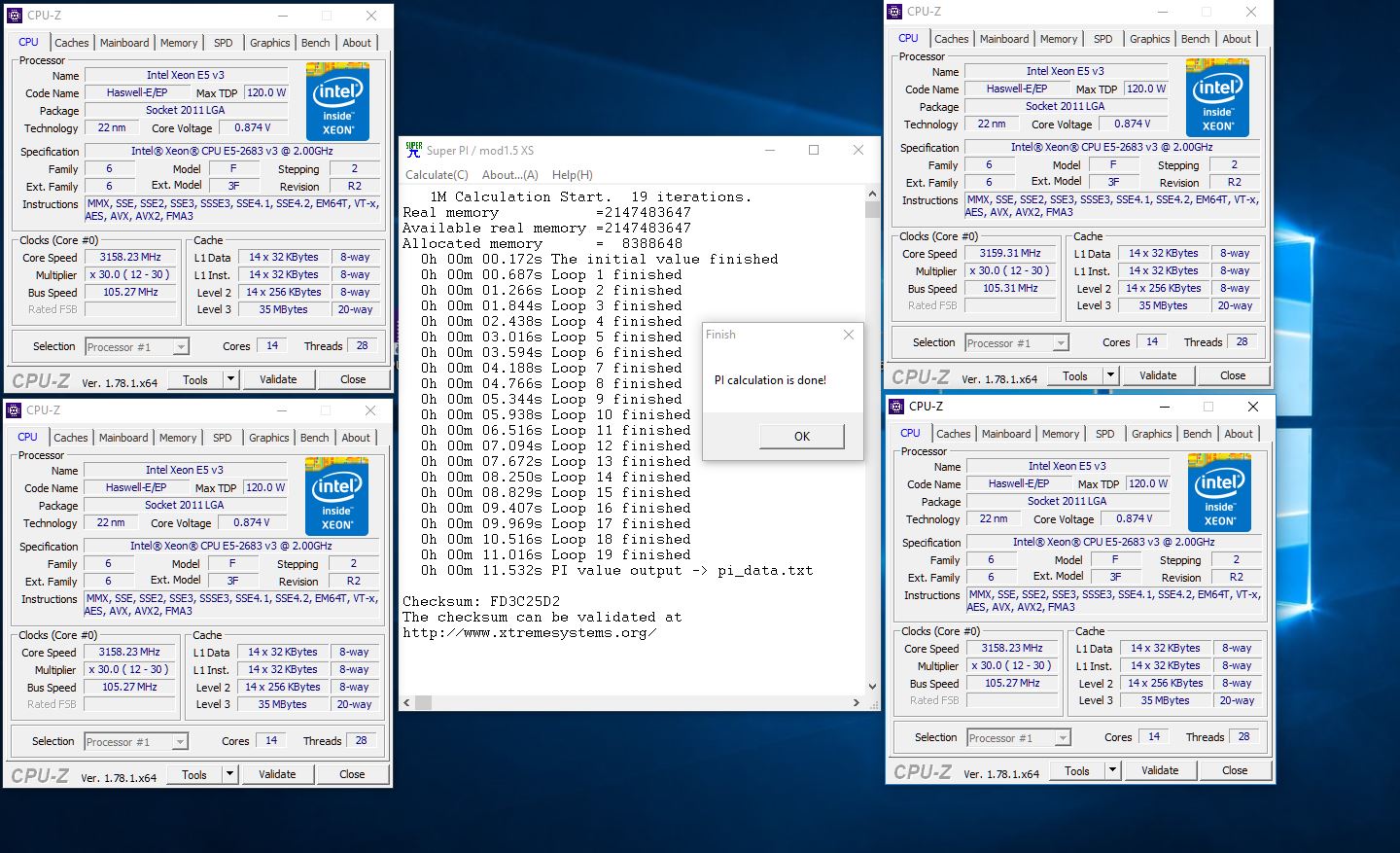Viewport: 1400px width, 853px height.
Task: Open the Processor #1 selection combo in bottom-right CPU-Z
Action: pos(1019,737)
